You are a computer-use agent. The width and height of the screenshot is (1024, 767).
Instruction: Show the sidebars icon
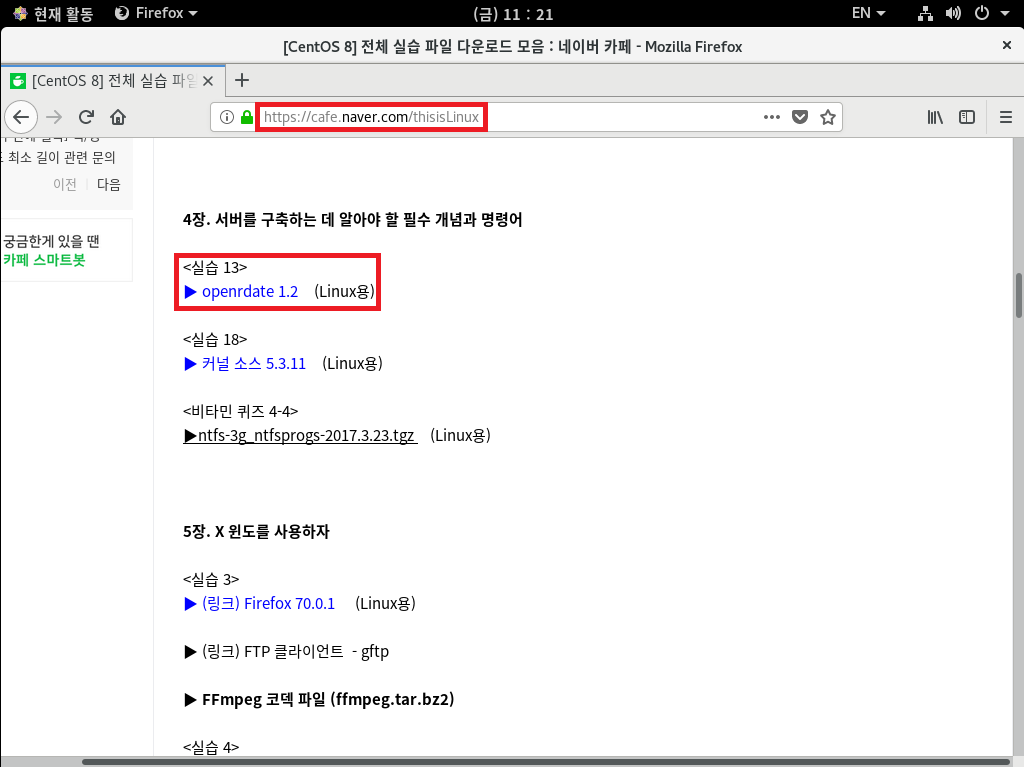[967, 117]
